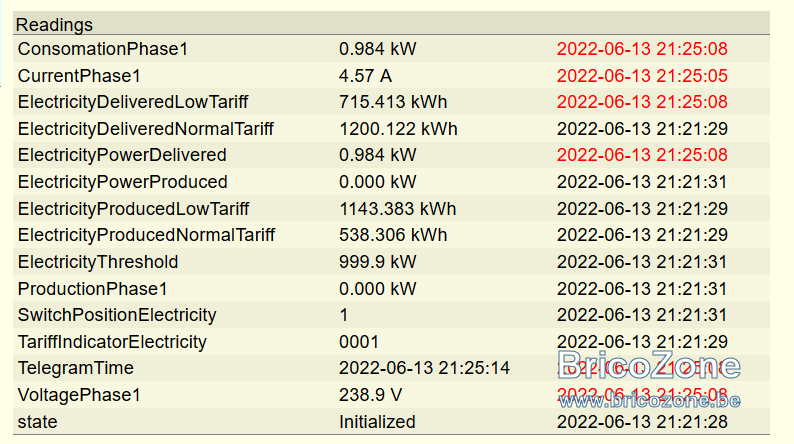
Task: Click the ElectricityPowerDelivered reading name
Action: click(x=122, y=155)
